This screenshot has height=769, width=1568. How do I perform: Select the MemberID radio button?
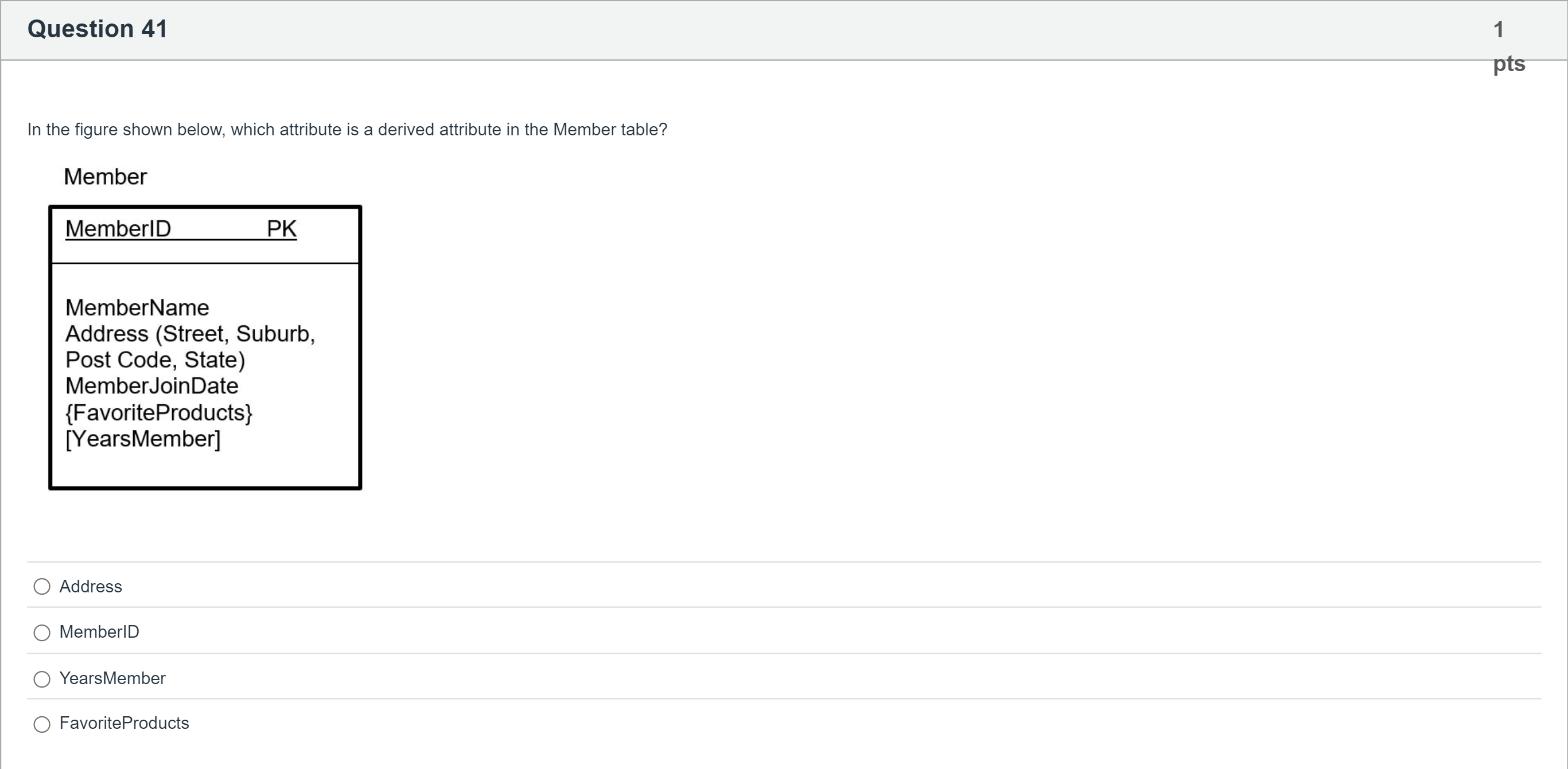[42, 633]
